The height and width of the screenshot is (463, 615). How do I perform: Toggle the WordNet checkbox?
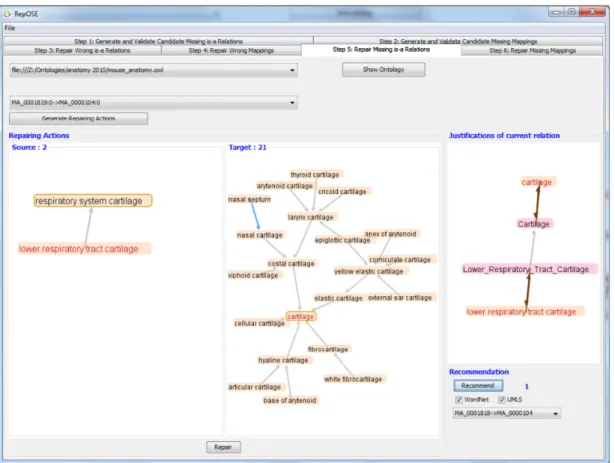[459, 400]
